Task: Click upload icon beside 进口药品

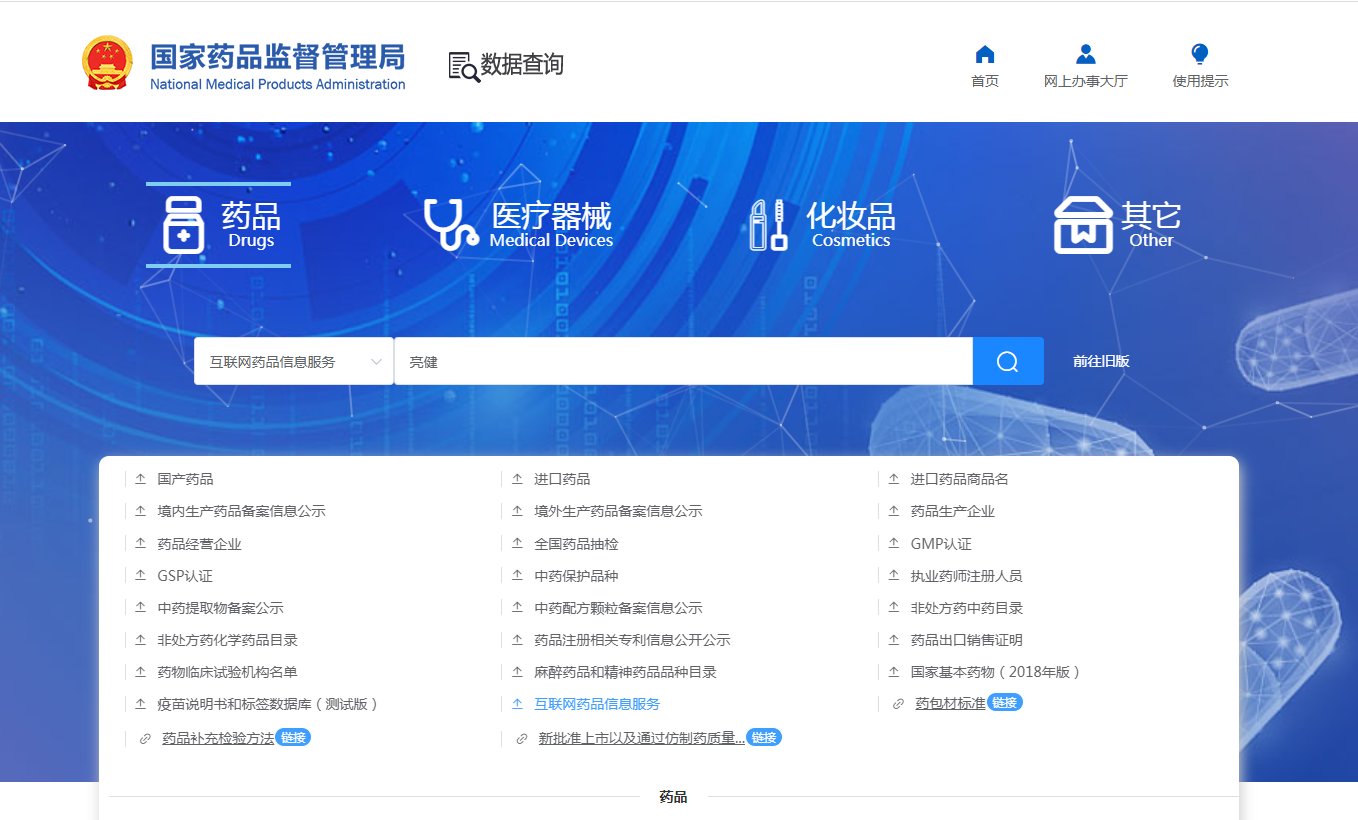Action: [x=517, y=479]
